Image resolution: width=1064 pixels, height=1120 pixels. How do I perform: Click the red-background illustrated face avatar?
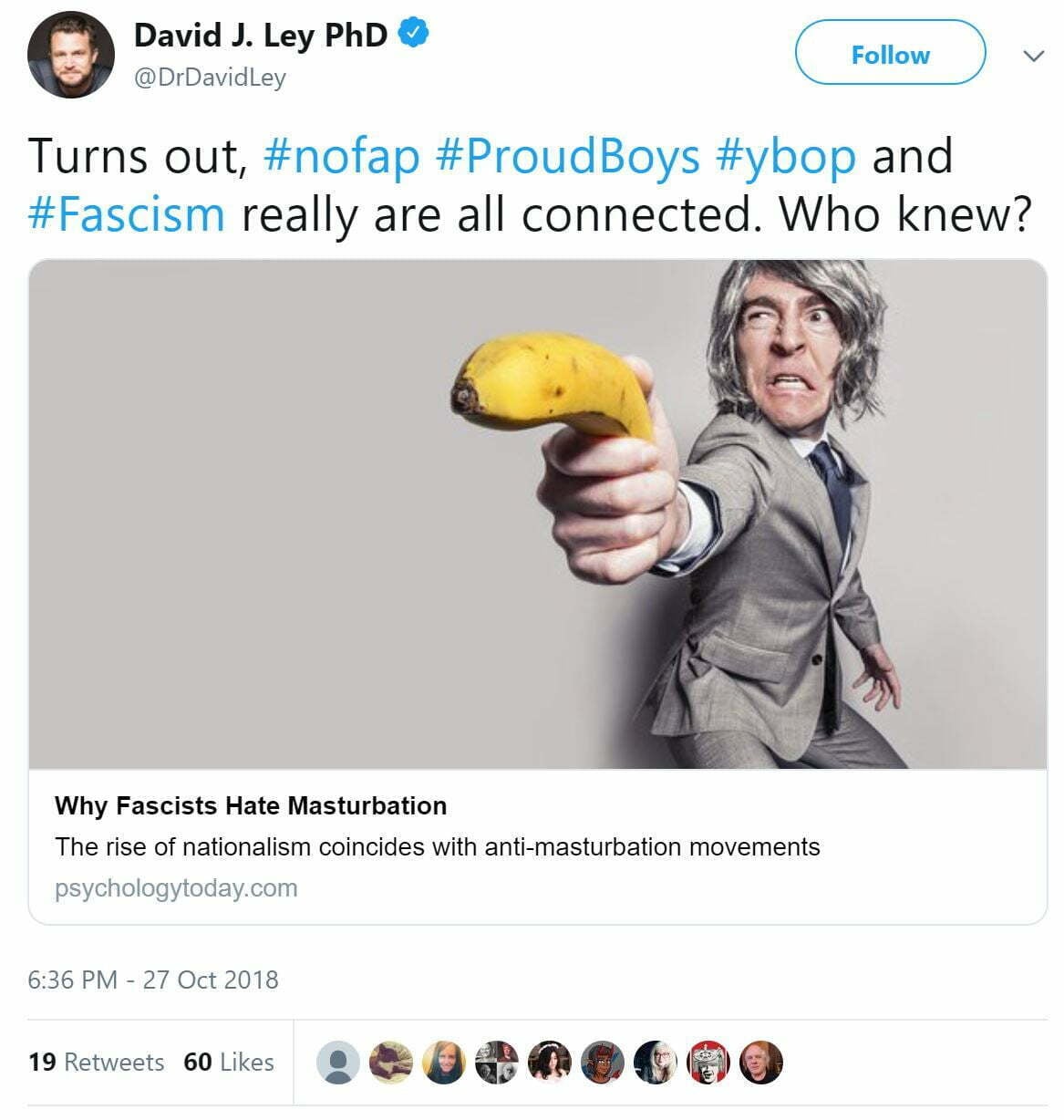pos(708,1063)
